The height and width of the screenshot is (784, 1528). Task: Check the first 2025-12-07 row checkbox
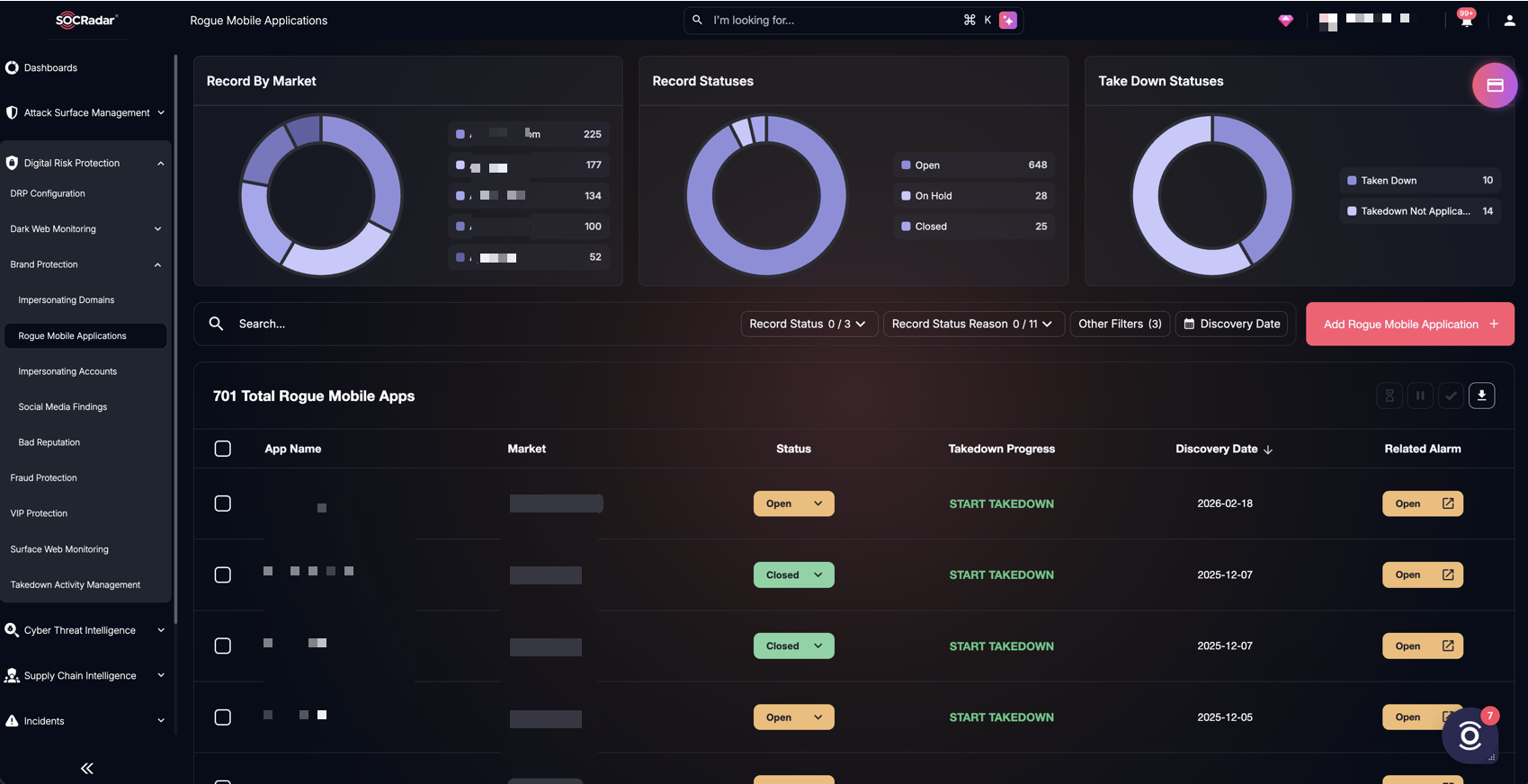(x=223, y=575)
